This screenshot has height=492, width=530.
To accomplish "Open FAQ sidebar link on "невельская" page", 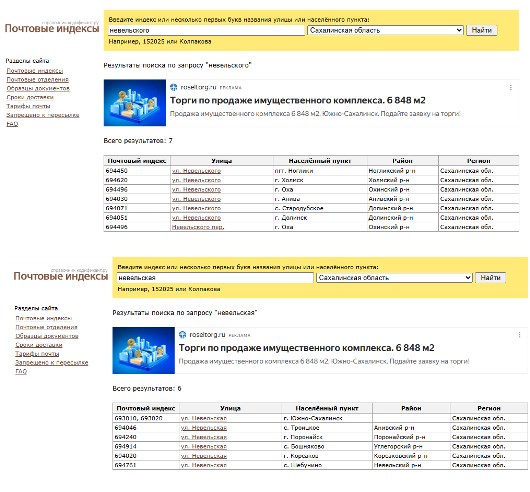I will pyautogui.click(x=21, y=371).
